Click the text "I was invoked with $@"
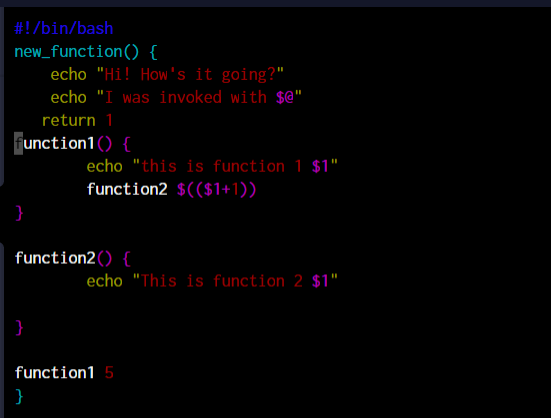The width and height of the screenshot is (551, 418). coord(199,97)
